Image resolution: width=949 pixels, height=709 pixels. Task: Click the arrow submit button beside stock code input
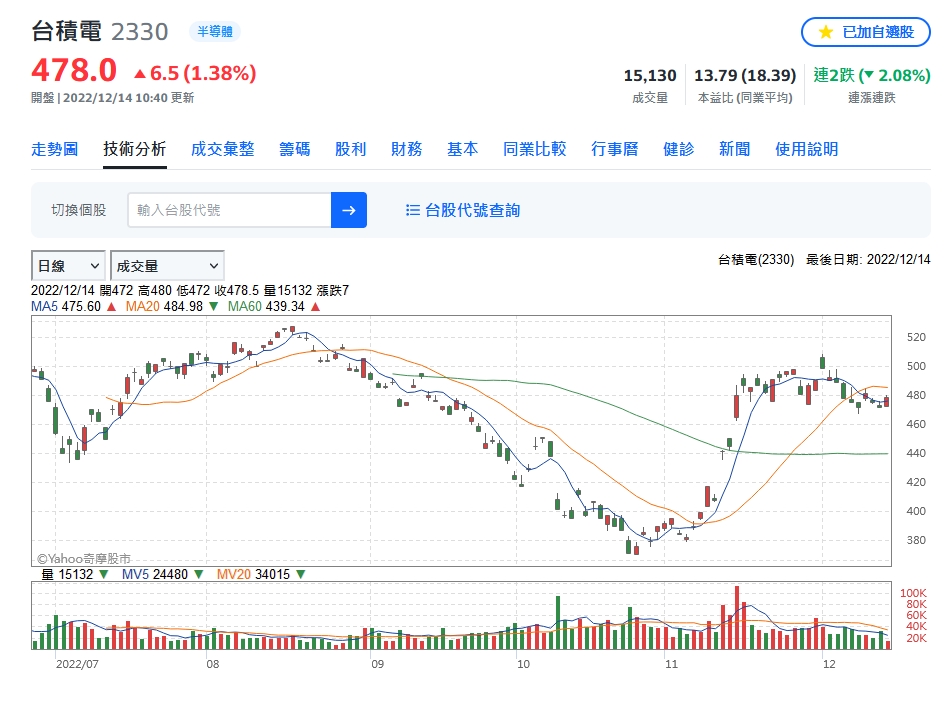[x=349, y=210]
